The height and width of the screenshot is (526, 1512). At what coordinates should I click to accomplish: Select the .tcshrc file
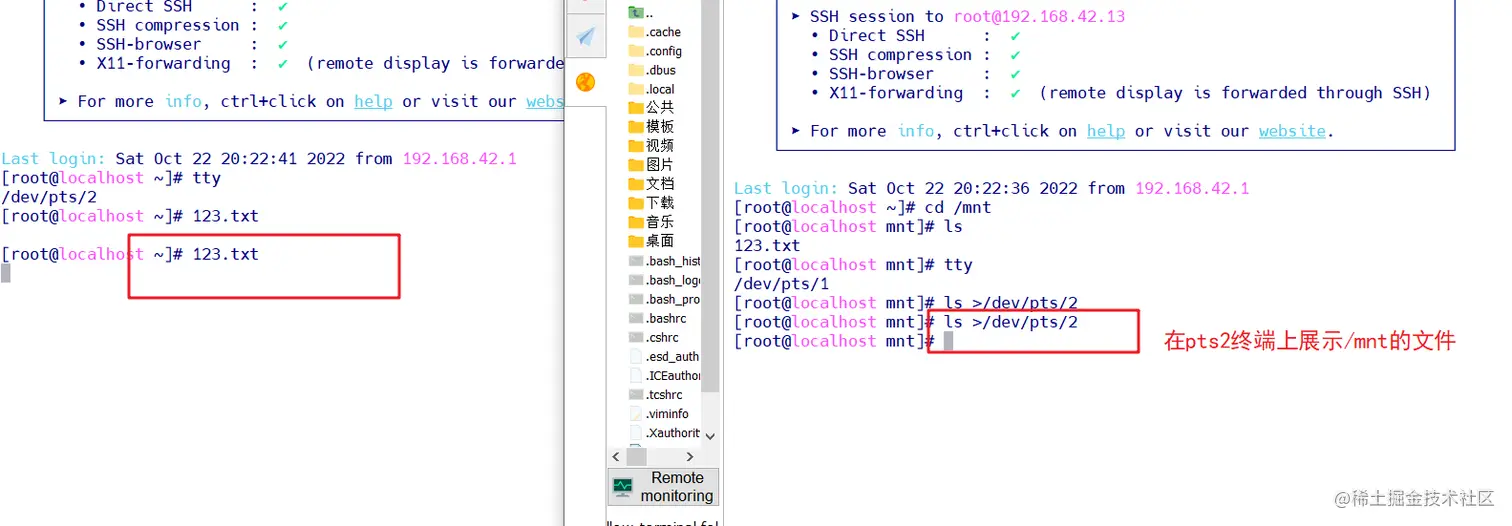[x=656, y=394]
